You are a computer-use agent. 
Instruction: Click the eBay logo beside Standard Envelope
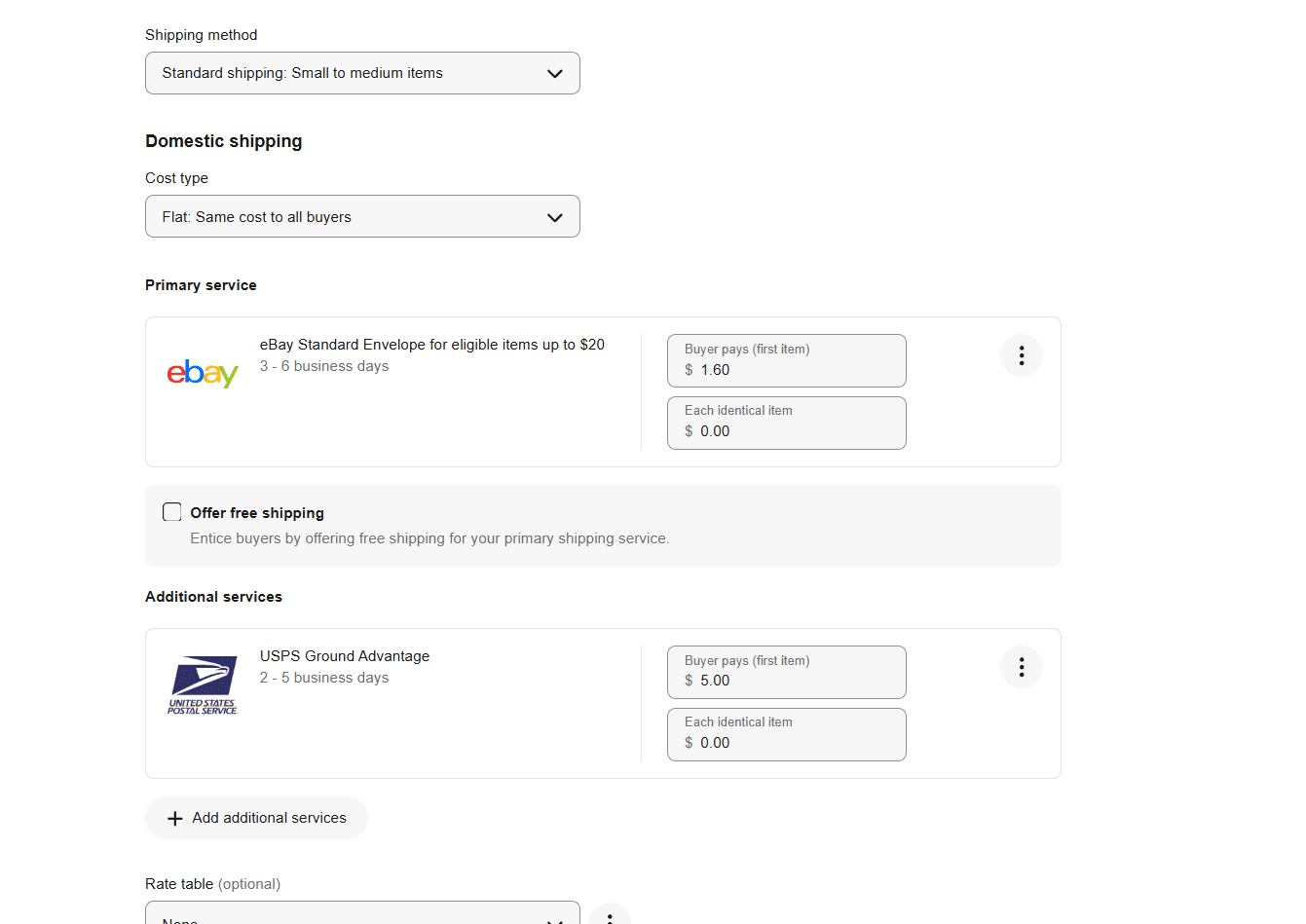[x=203, y=373]
